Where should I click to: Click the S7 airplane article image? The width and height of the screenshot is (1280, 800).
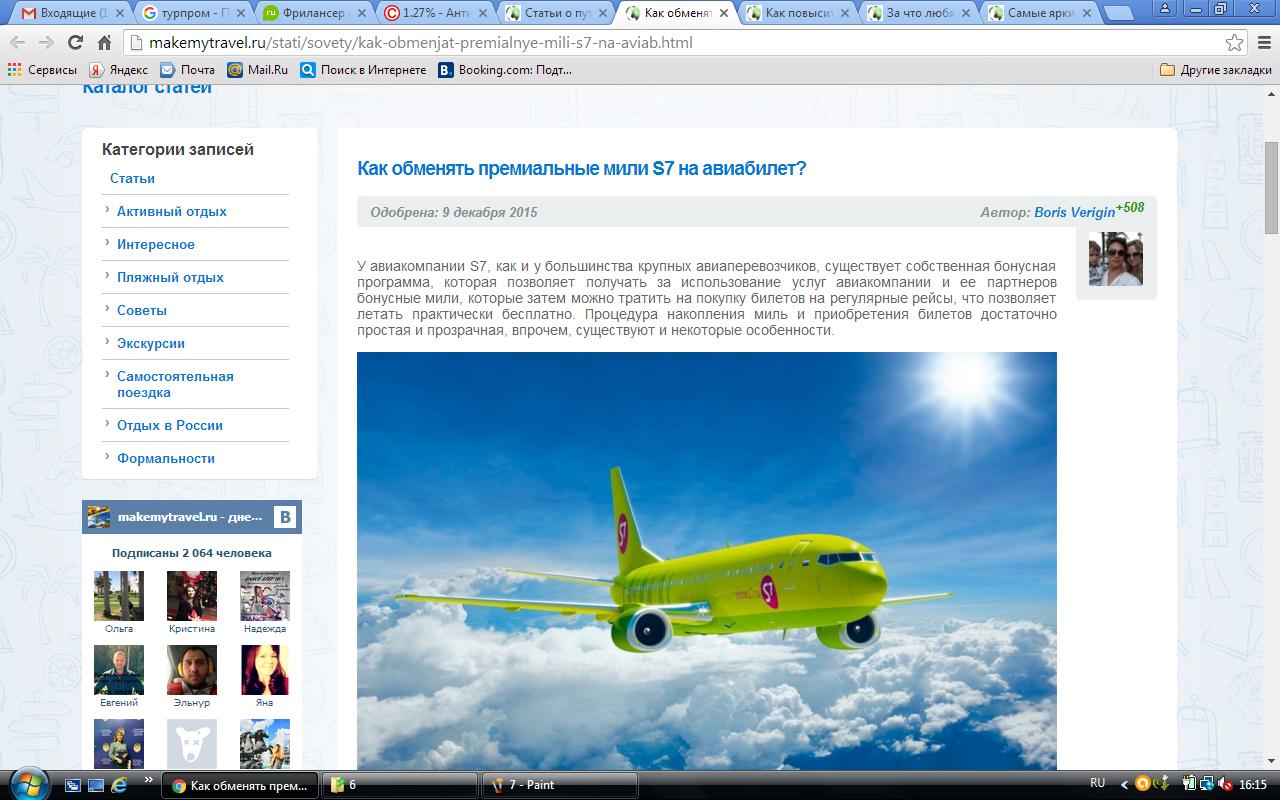707,561
